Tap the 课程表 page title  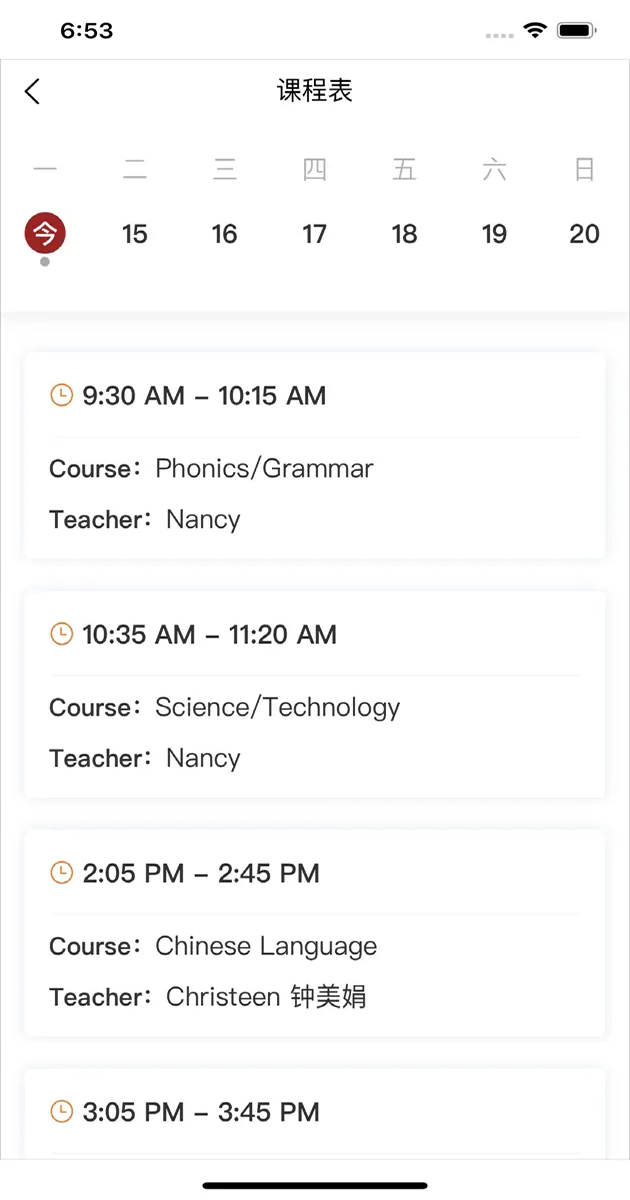[315, 91]
